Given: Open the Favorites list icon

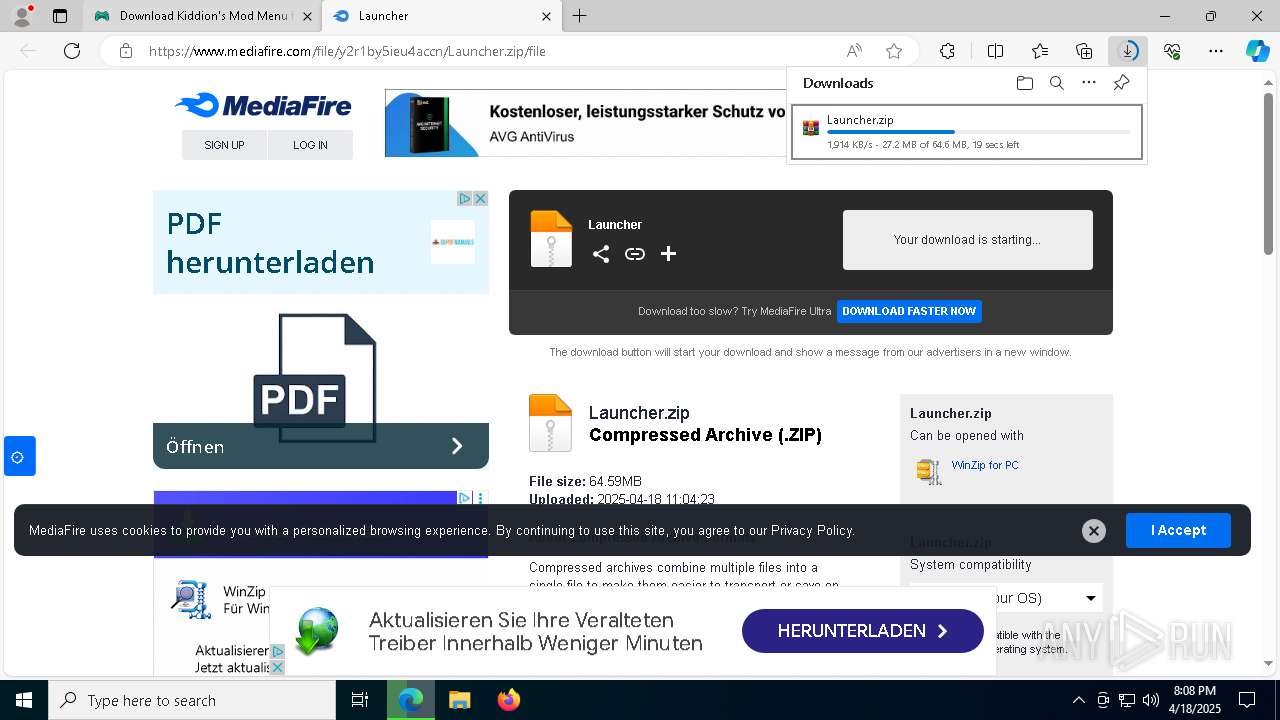Looking at the screenshot, I should [1040, 51].
